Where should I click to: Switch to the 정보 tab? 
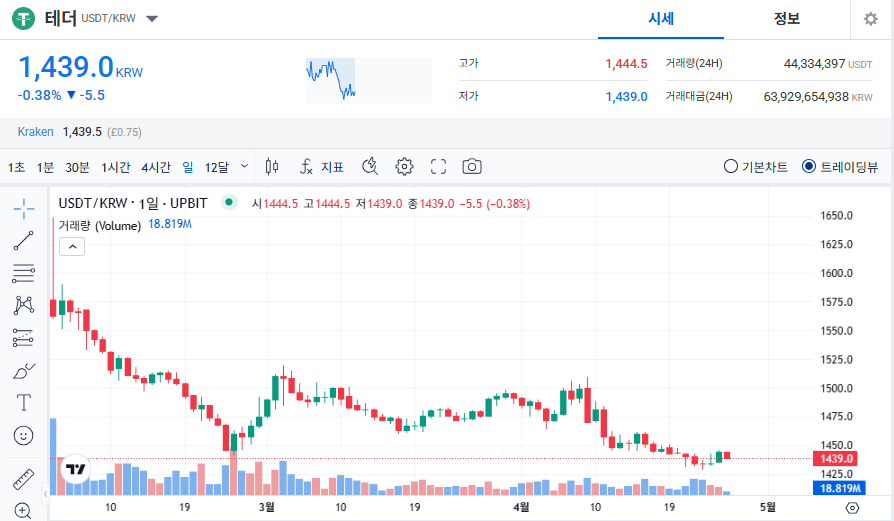tap(787, 19)
